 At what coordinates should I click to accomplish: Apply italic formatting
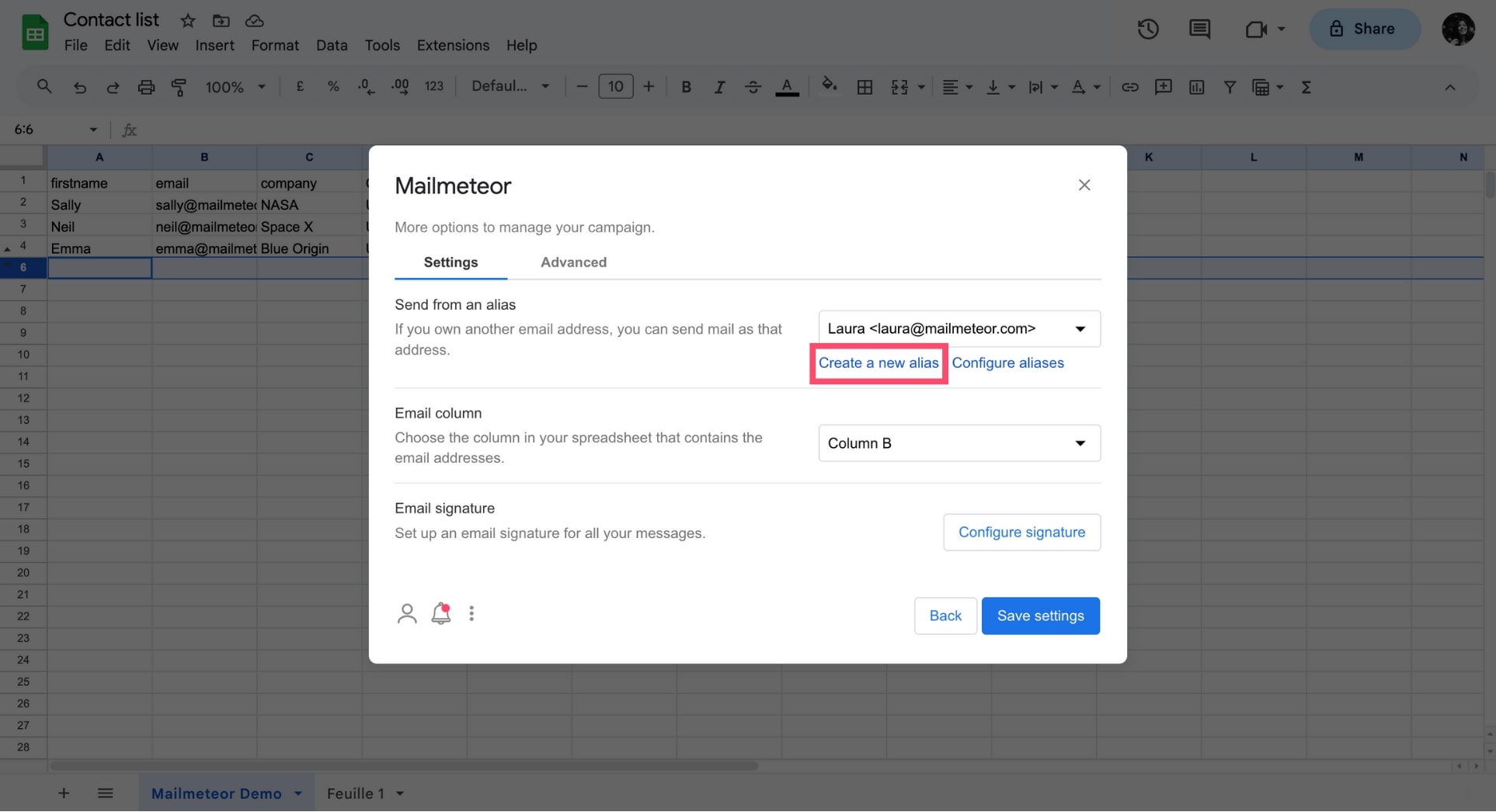pos(719,87)
